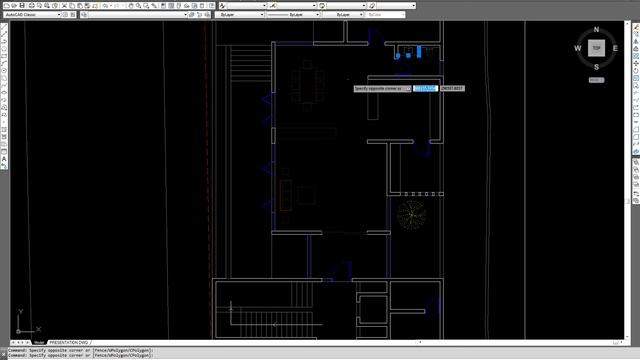This screenshot has height=360, width=640.
Task: Open the Layer Properties Manager icon
Action: [x=84, y=15]
